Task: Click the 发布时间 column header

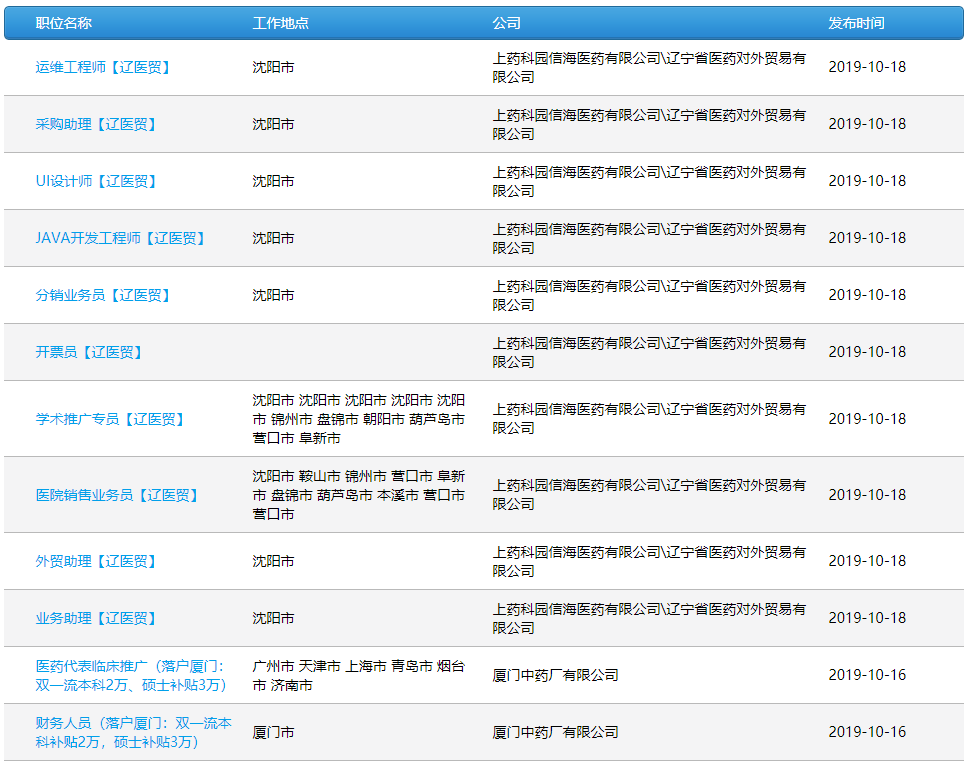Action: tap(856, 23)
